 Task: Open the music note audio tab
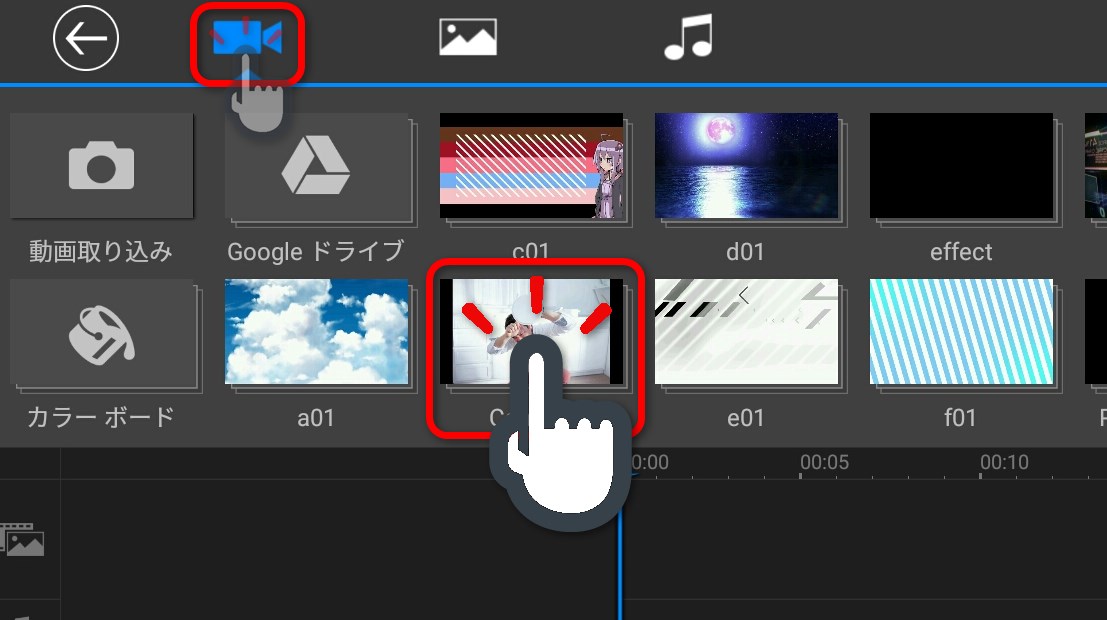(689, 38)
